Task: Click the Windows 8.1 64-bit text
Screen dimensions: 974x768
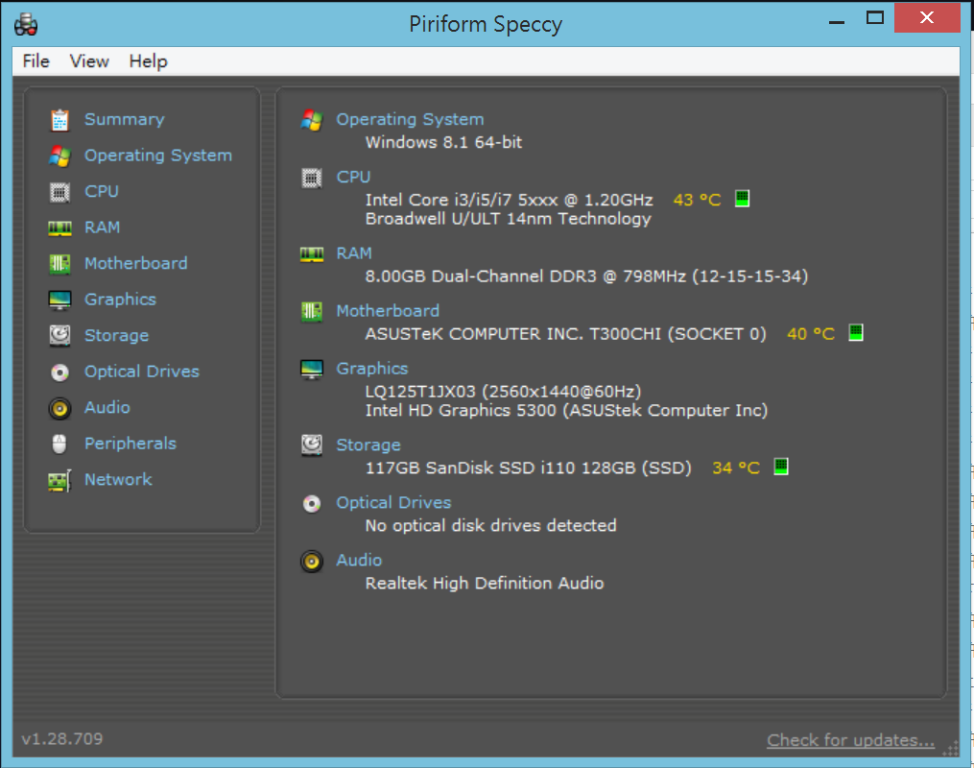Action: [x=444, y=142]
